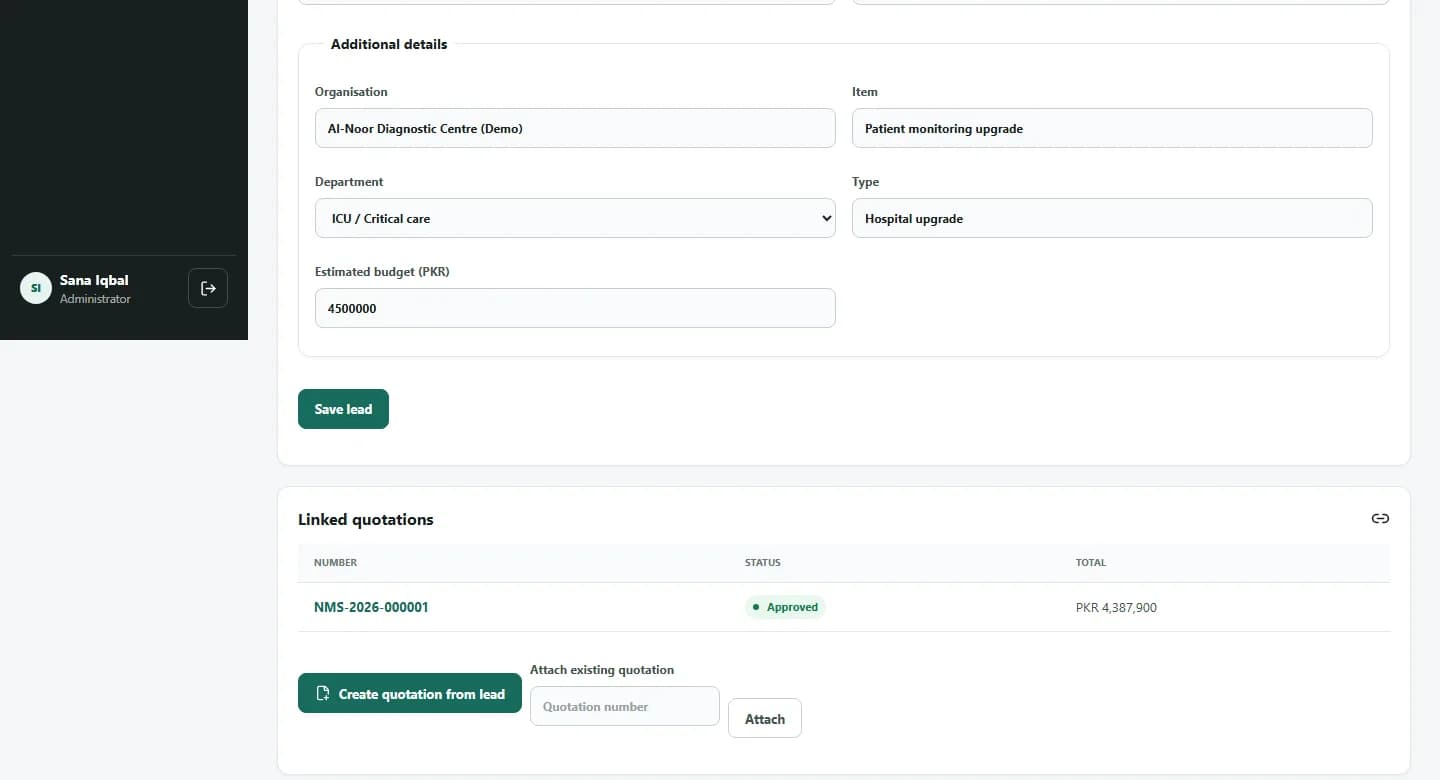The height and width of the screenshot is (780, 1440).
Task: Click the TOTAL column header
Action: click(x=1091, y=563)
